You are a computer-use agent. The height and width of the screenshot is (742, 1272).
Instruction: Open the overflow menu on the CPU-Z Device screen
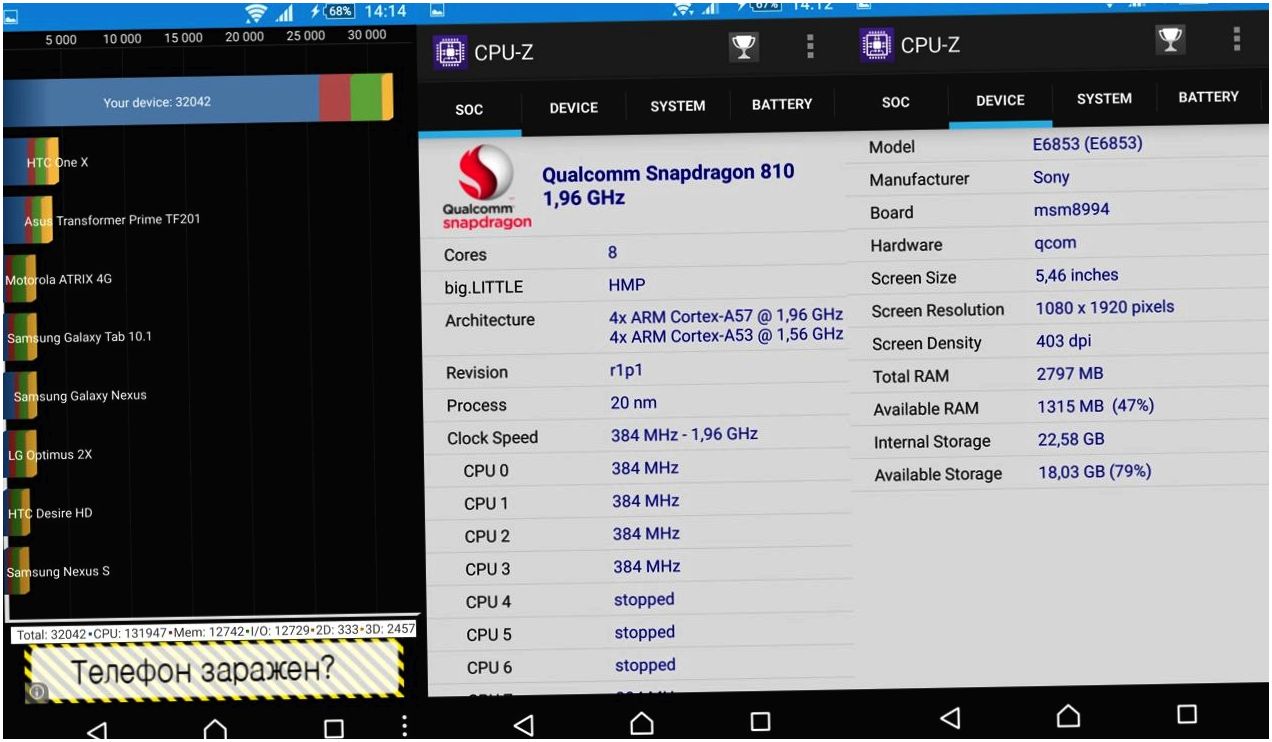[1237, 39]
